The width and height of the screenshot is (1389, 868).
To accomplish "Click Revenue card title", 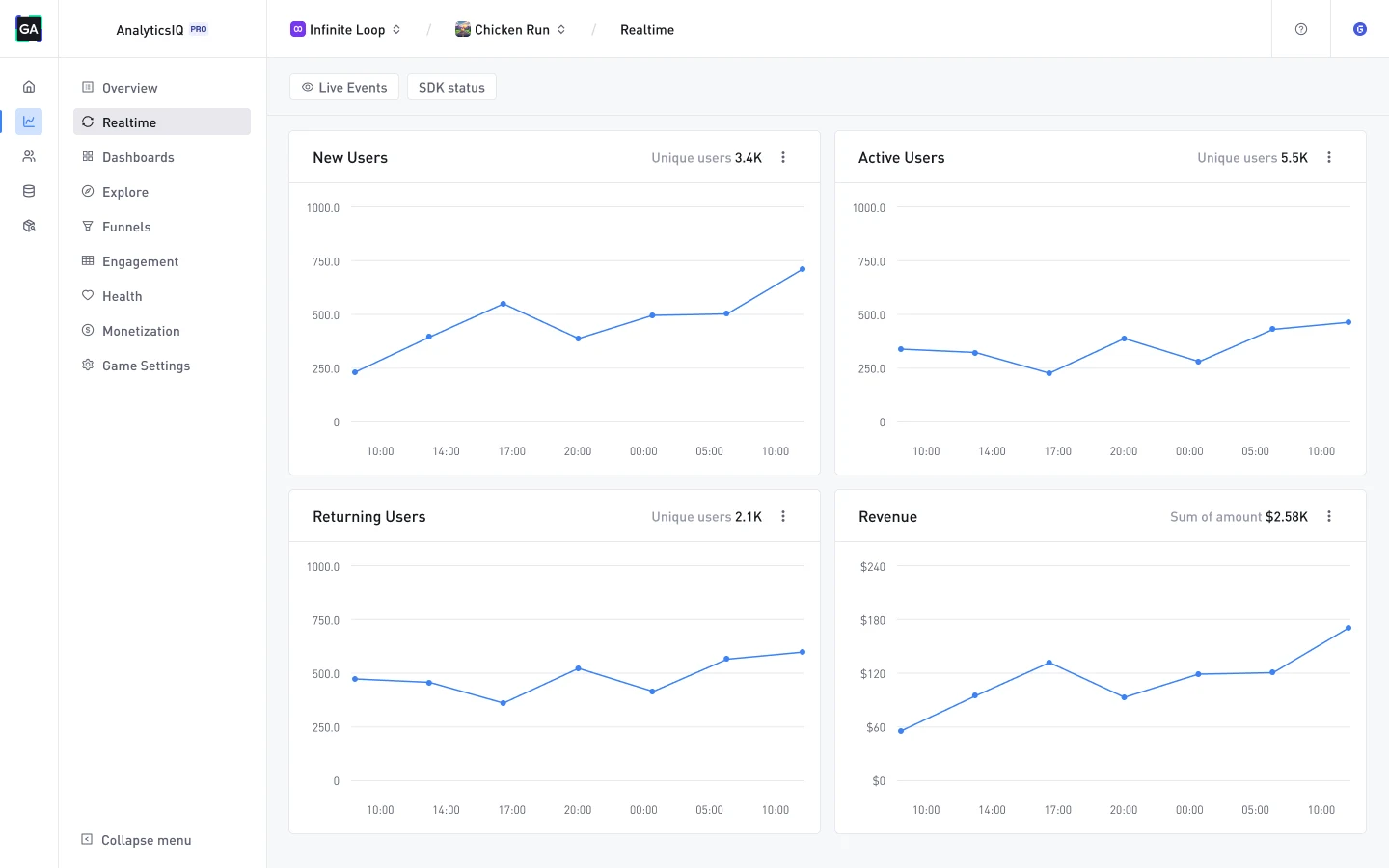I will [887, 516].
